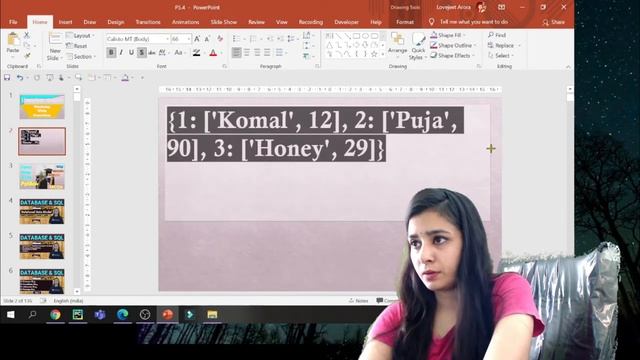Screen dimensions: 640x360
Task: Open Microsoft Edge from the taskbar
Action: [x=122, y=314]
